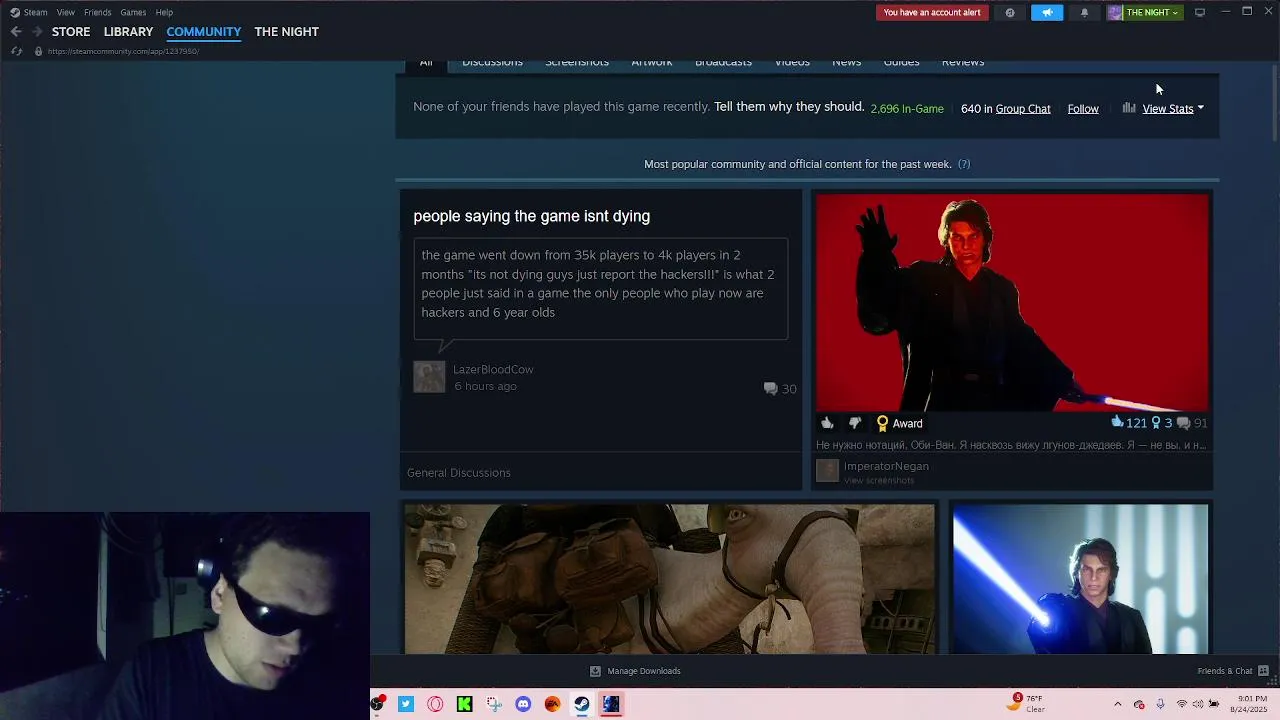Go to the LIBRARY section
Screen dimensions: 1280x720
(x=128, y=32)
